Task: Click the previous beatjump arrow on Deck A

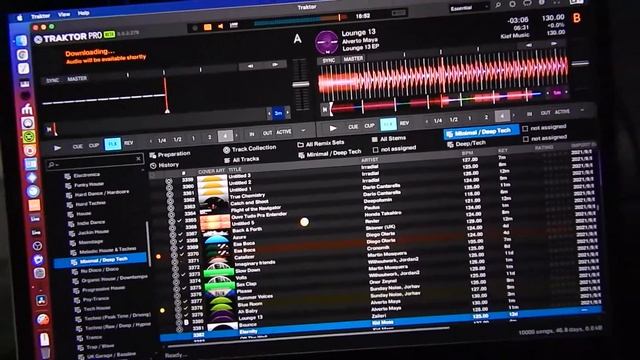Action: [251, 66]
